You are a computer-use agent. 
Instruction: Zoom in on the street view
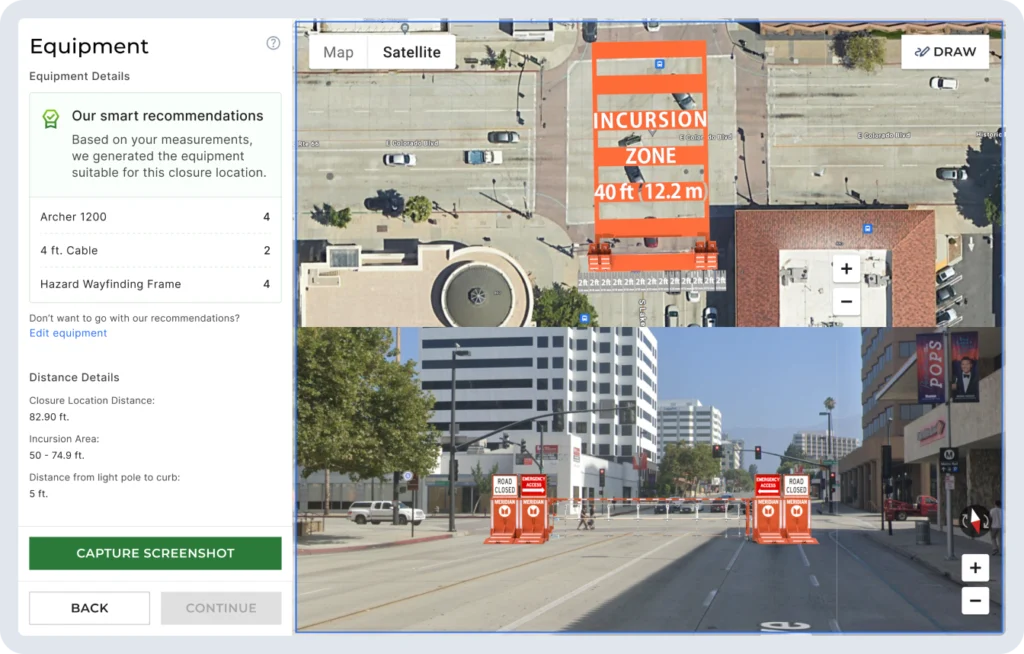(975, 568)
